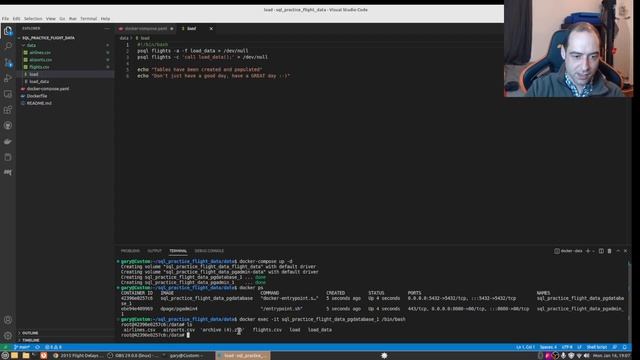Image resolution: width=640 pixels, height=360 pixels.
Task: Open the Help menu
Action: pos(105,19)
